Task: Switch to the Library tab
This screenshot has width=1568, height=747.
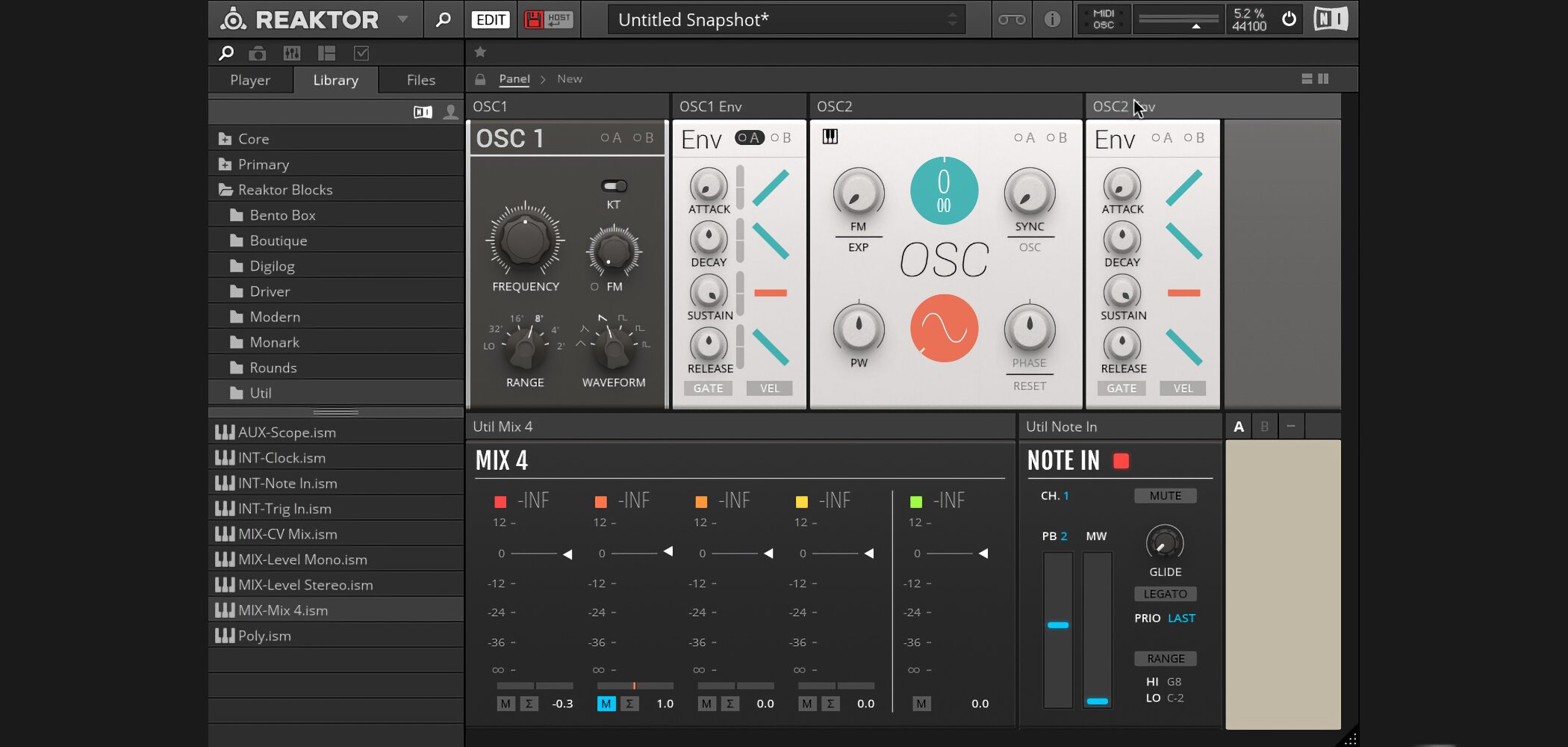Action: coord(335,80)
